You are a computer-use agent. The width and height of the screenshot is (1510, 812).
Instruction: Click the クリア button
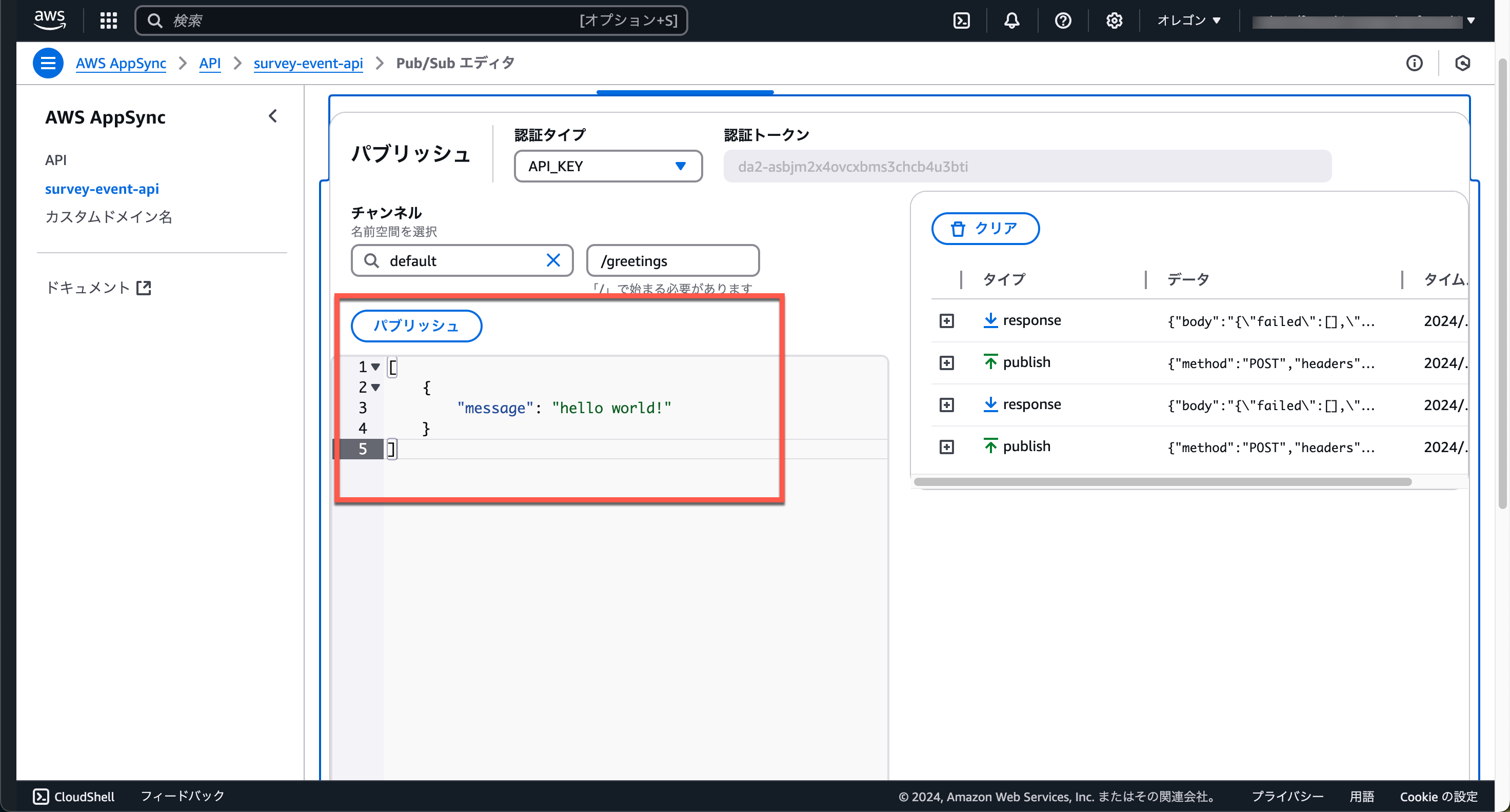coord(985,229)
